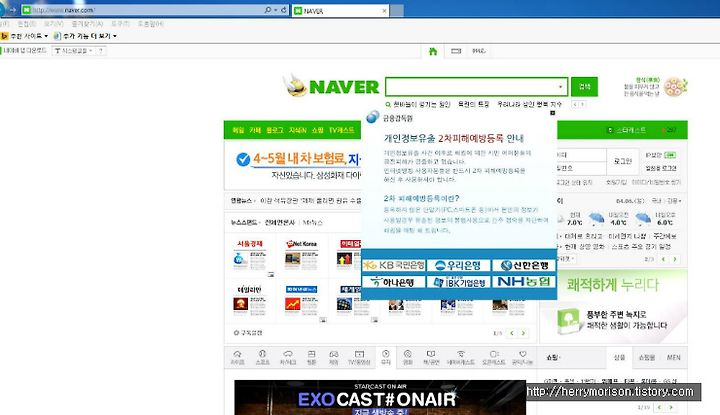Click the 뮤직 play category icon

[x=386, y=357]
